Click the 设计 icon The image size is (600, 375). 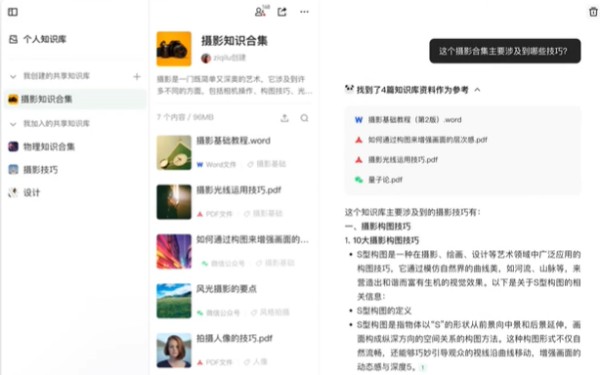click(x=13, y=192)
